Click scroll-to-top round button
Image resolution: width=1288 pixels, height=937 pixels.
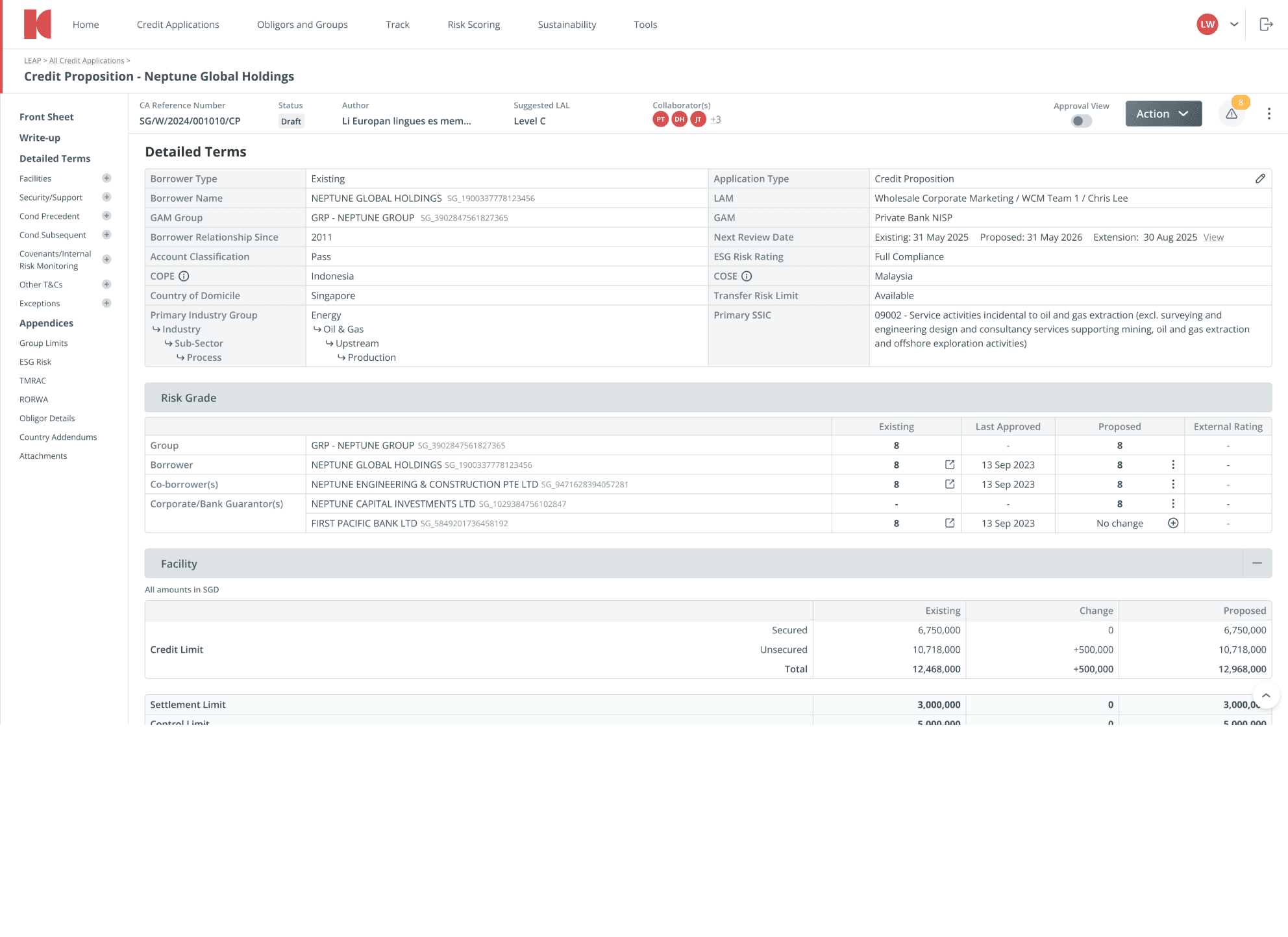[1265, 696]
